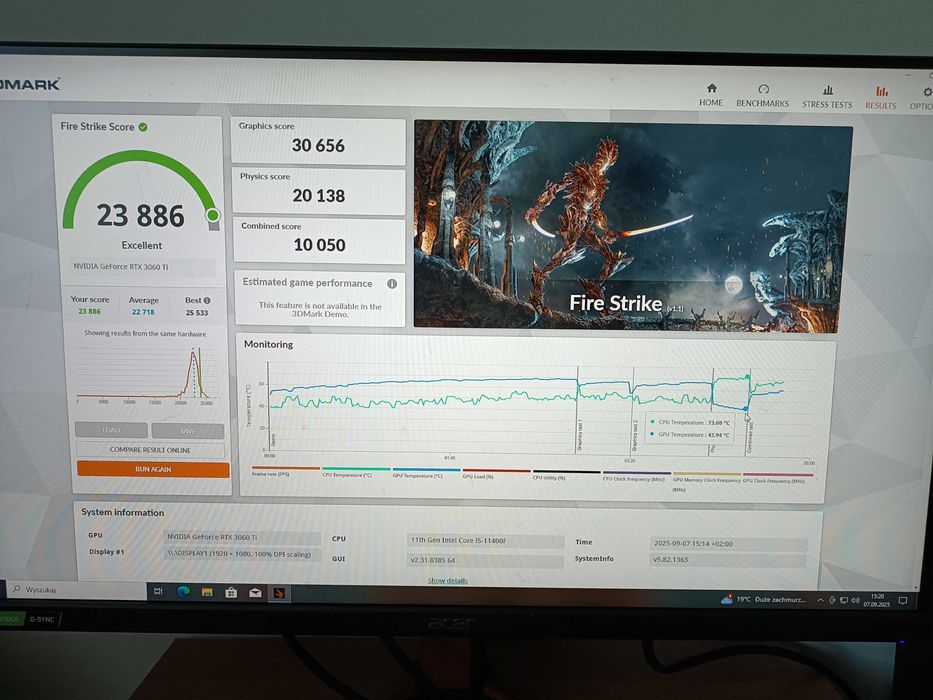Click the orange RUN AGAIN button
Viewport: 933px width, 700px height.
[153, 469]
